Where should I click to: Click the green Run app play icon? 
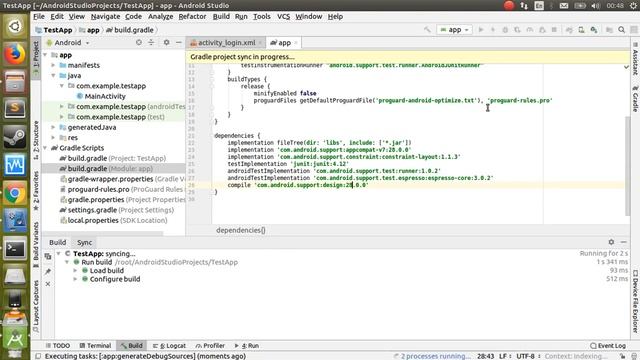pos(481,30)
